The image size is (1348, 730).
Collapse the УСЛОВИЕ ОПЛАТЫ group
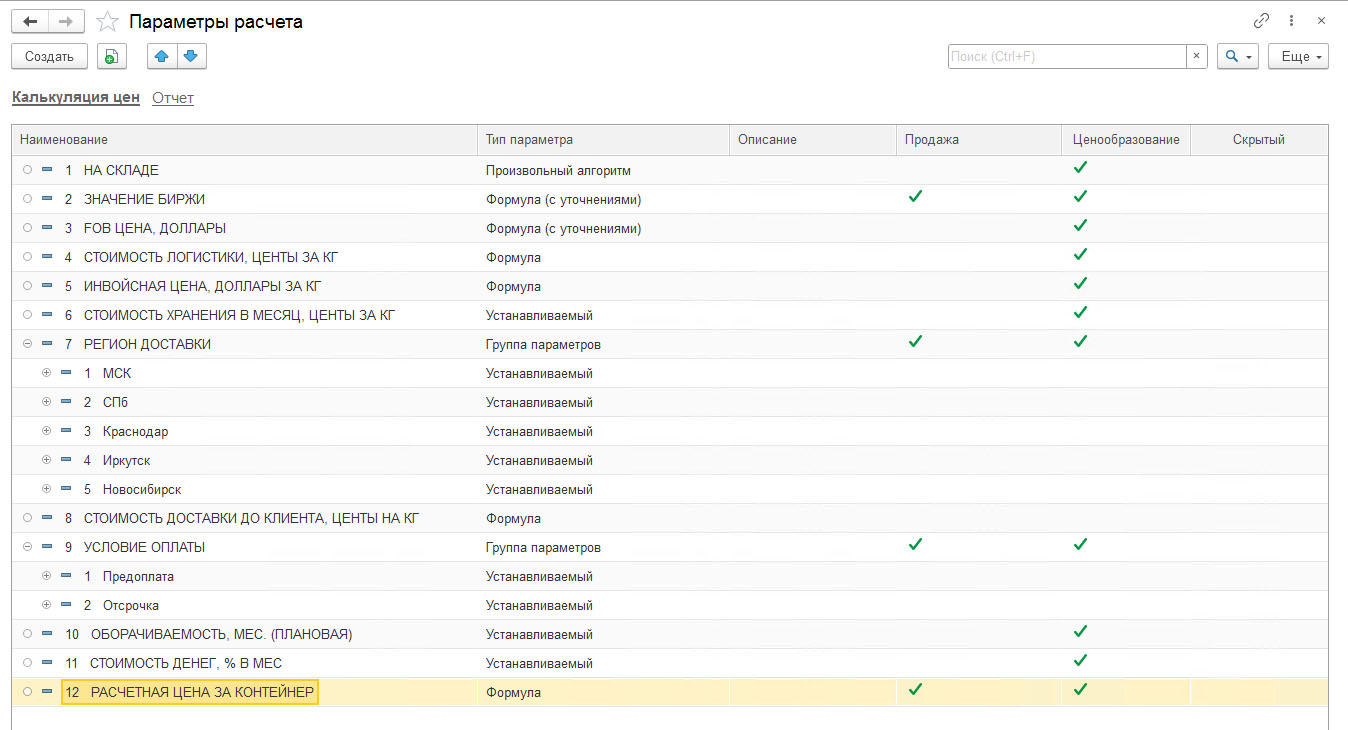pos(27,547)
